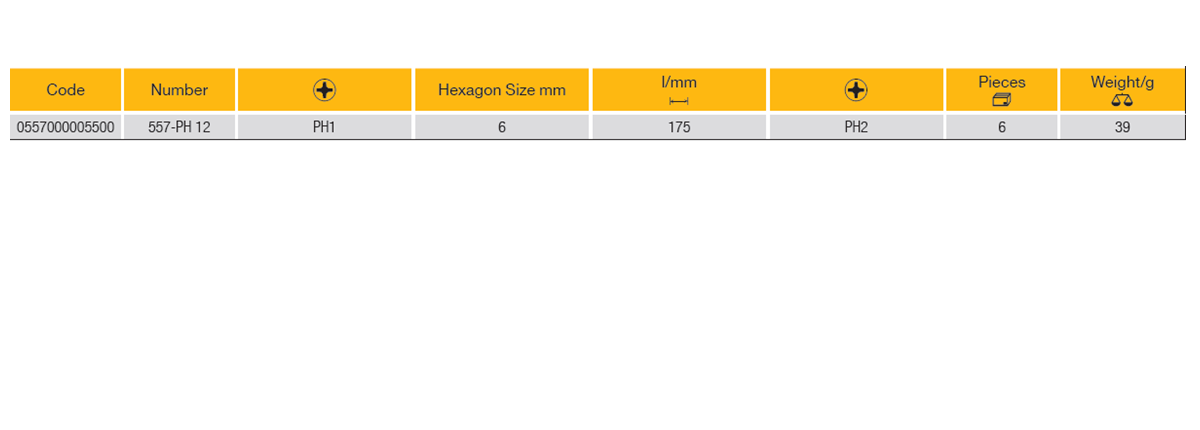Click the length measurement icon under l/mm
The height and width of the screenshot is (430, 1200).
coord(679,101)
